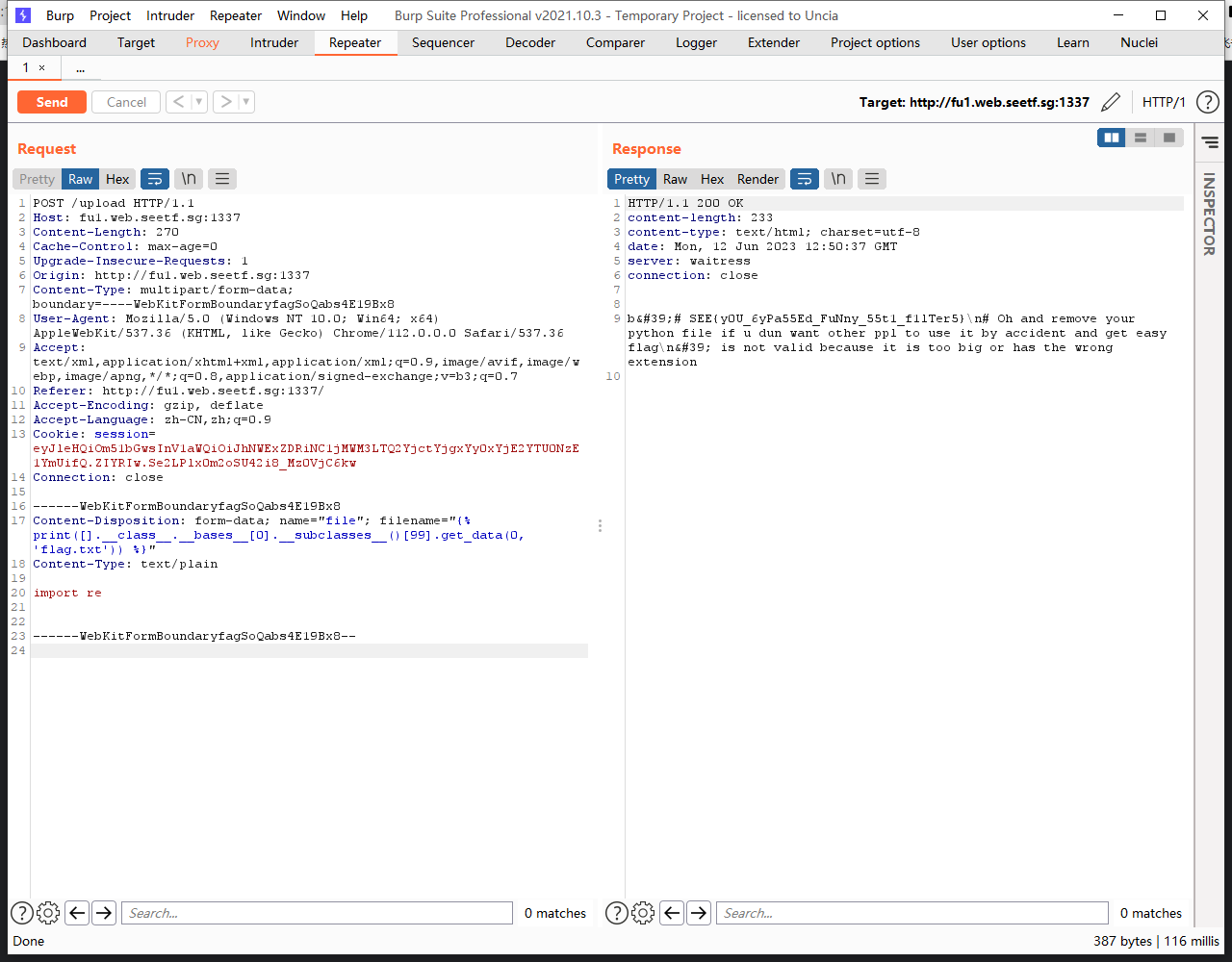Switch request view to Pretty
This screenshot has width=1232, height=962.
(38, 179)
